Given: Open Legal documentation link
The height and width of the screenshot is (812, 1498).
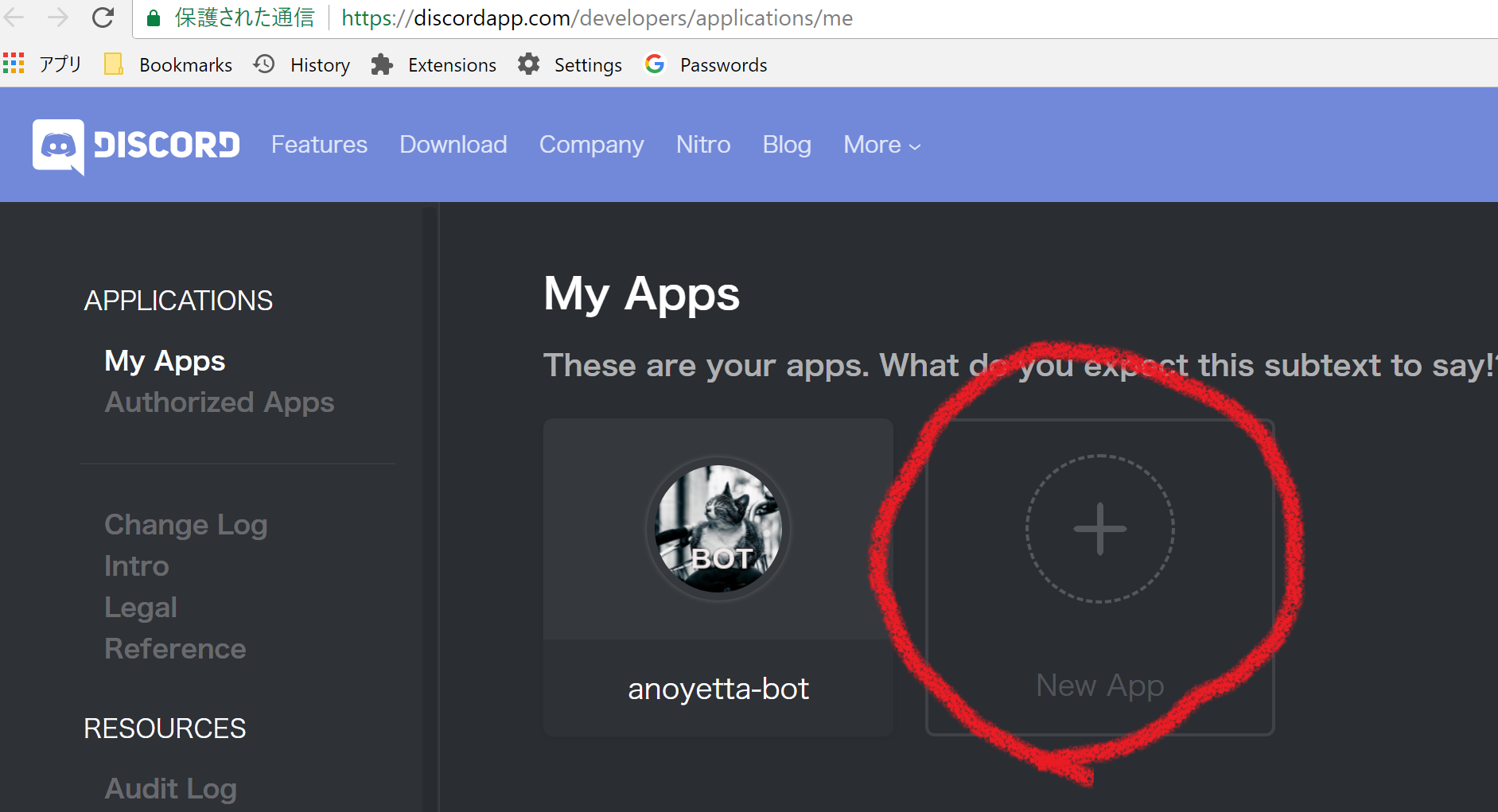Looking at the screenshot, I should pyautogui.click(x=141, y=608).
